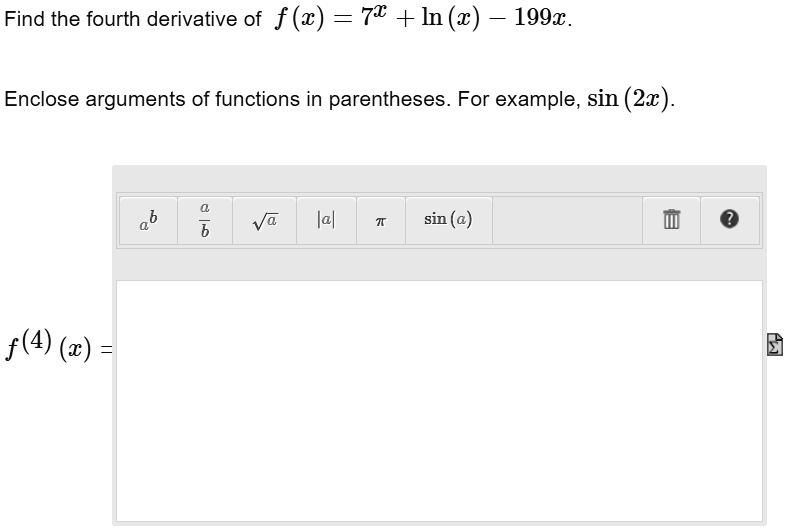Clear the answer with the trash icon

tap(672, 220)
